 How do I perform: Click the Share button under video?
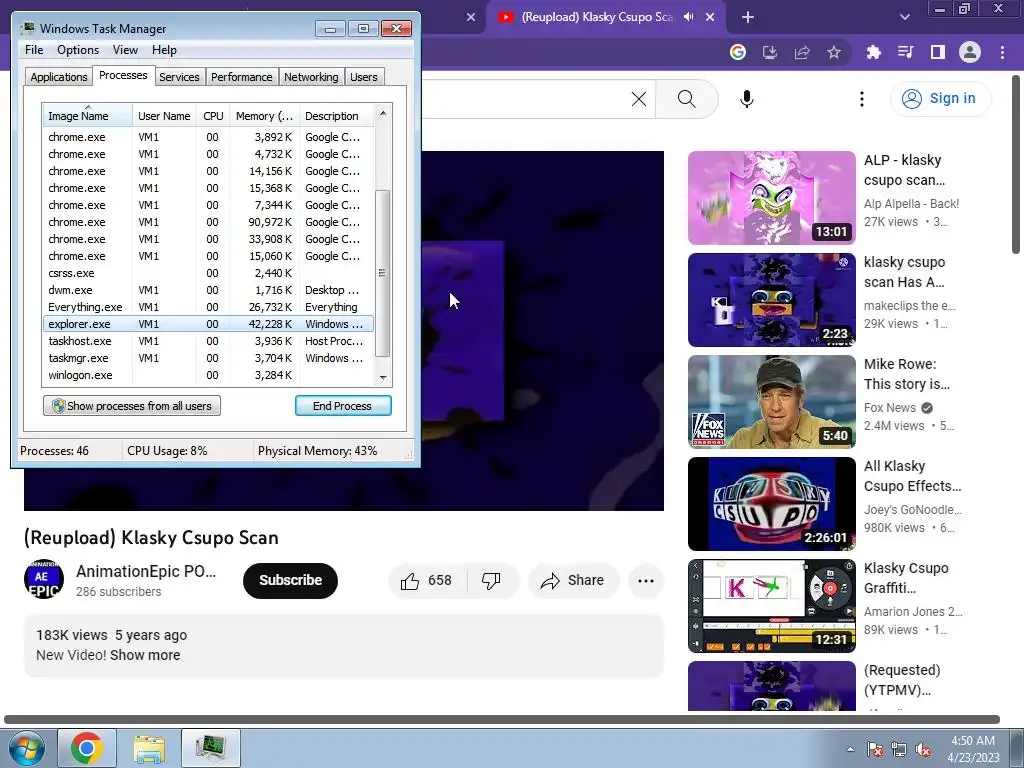coord(573,581)
